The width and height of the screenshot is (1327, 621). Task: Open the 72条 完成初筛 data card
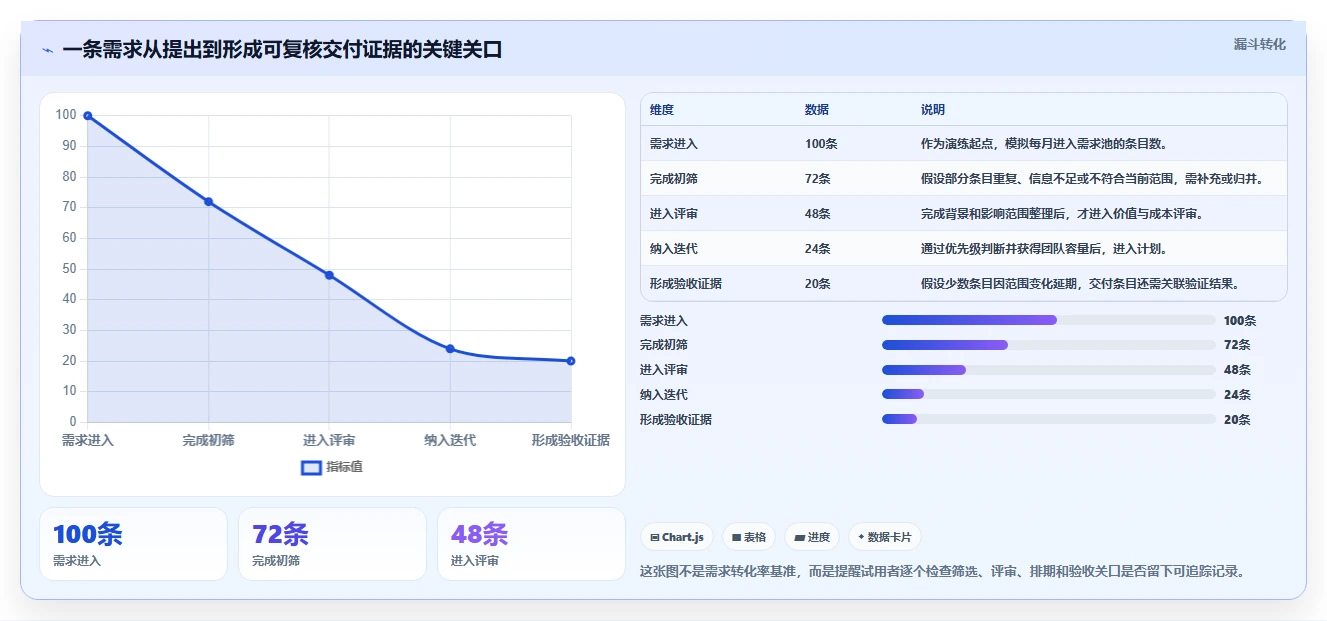pyautogui.click(x=332, y=544)
